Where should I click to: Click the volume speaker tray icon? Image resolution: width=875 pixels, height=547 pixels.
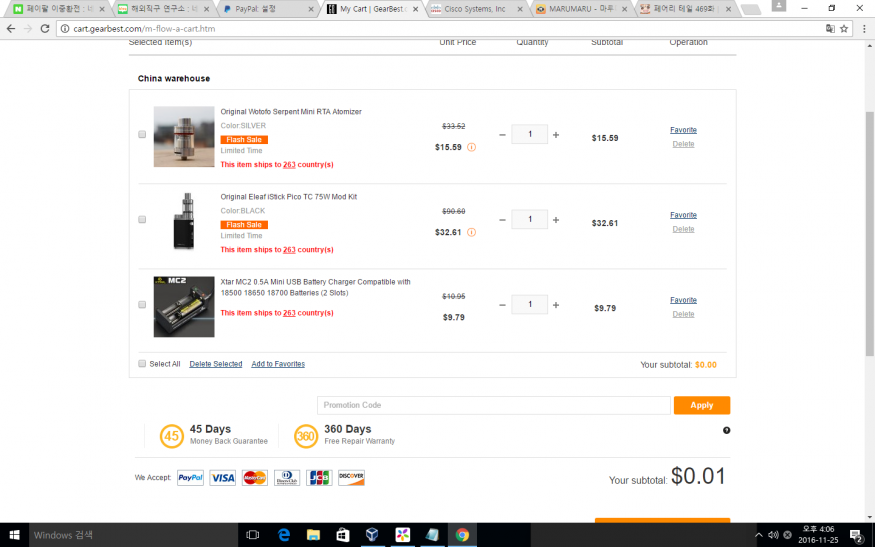point(773,535)
